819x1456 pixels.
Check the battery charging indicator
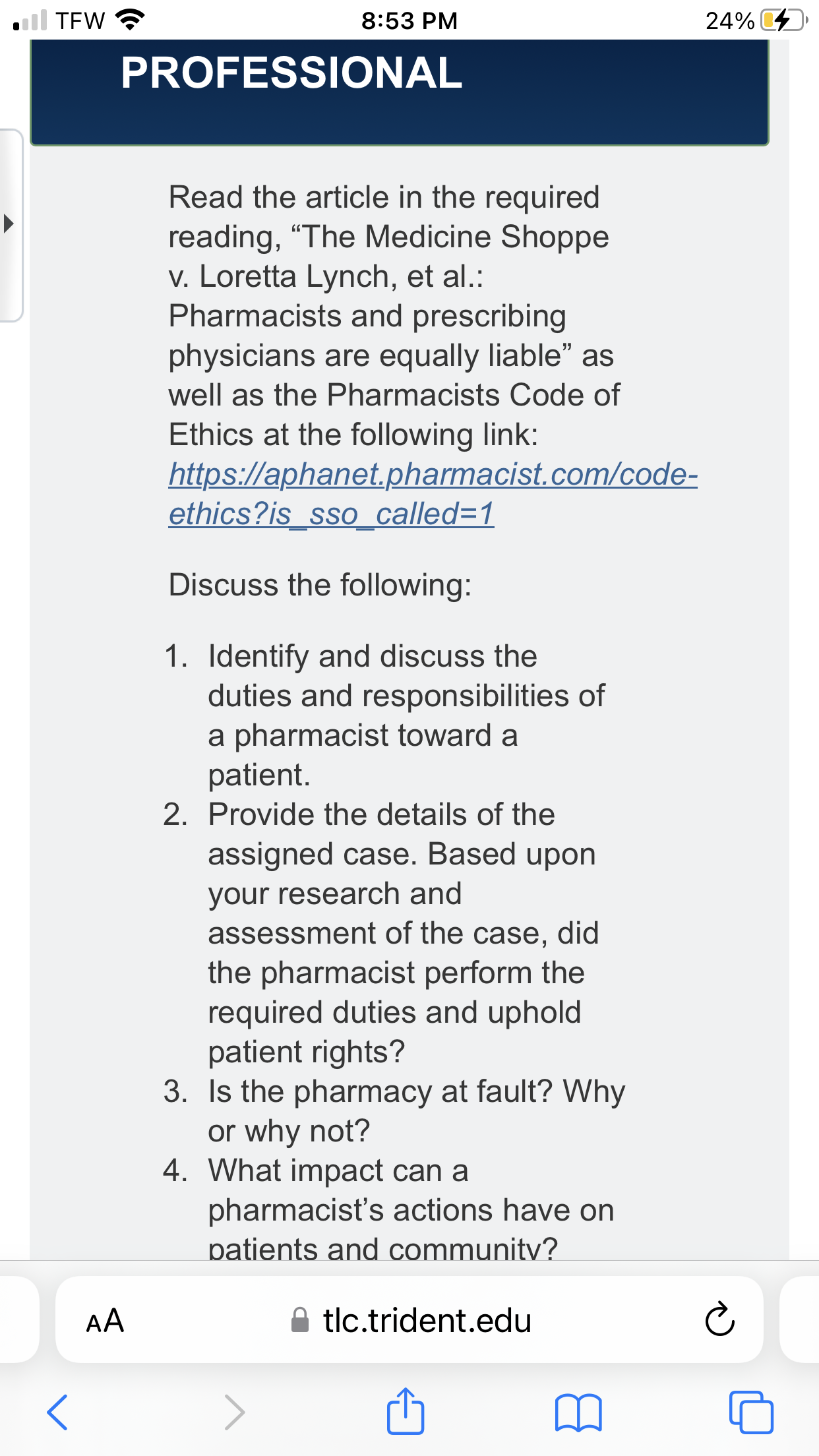783,20
